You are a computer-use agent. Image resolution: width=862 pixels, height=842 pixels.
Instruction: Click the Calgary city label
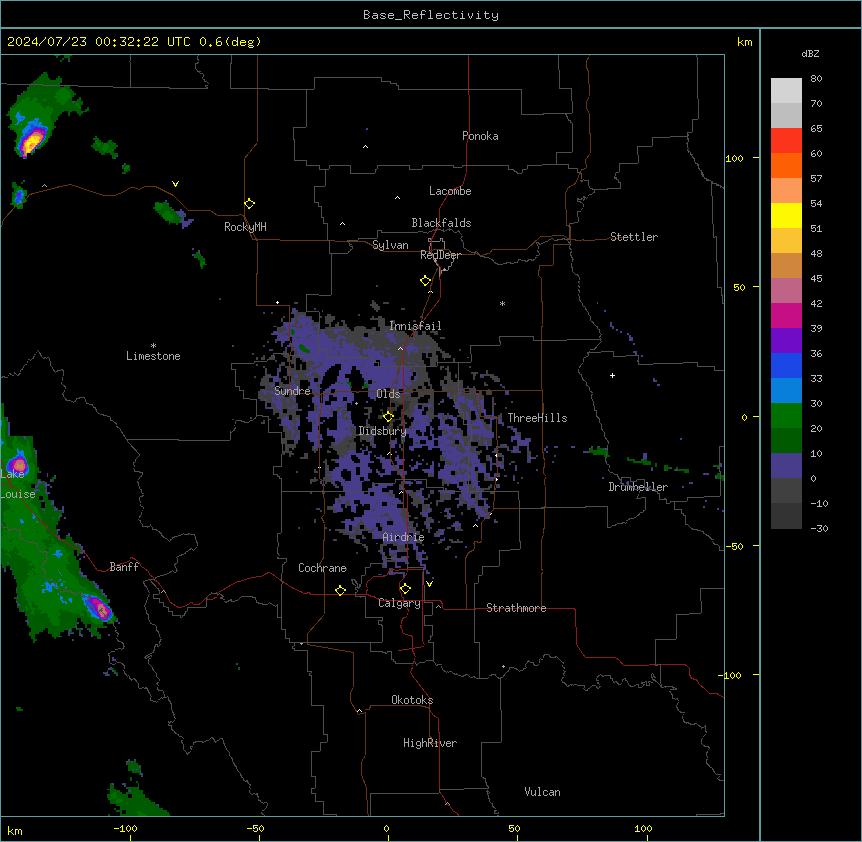pos(399,603)
